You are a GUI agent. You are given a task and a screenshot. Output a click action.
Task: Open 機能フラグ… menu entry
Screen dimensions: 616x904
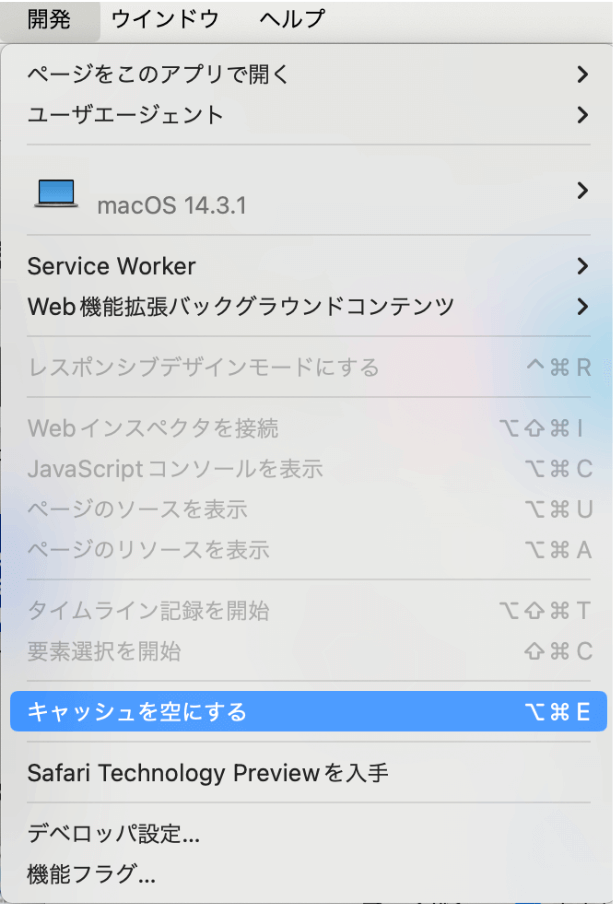309,874
